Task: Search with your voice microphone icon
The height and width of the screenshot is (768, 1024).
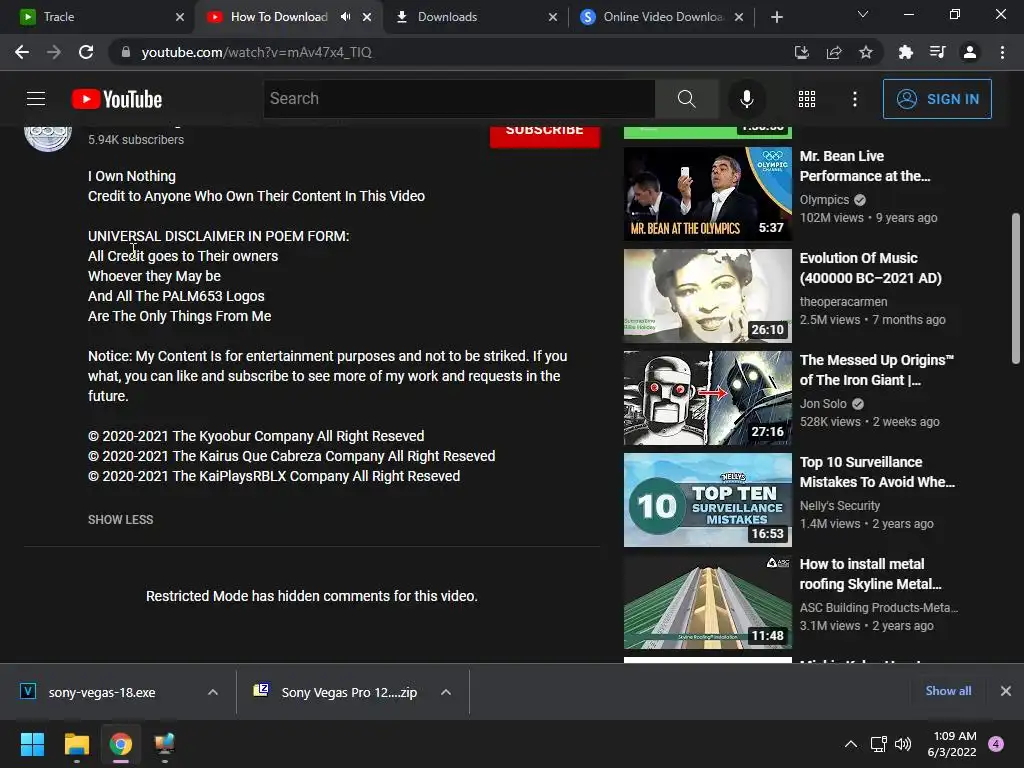Action: [x=746, y=99]
